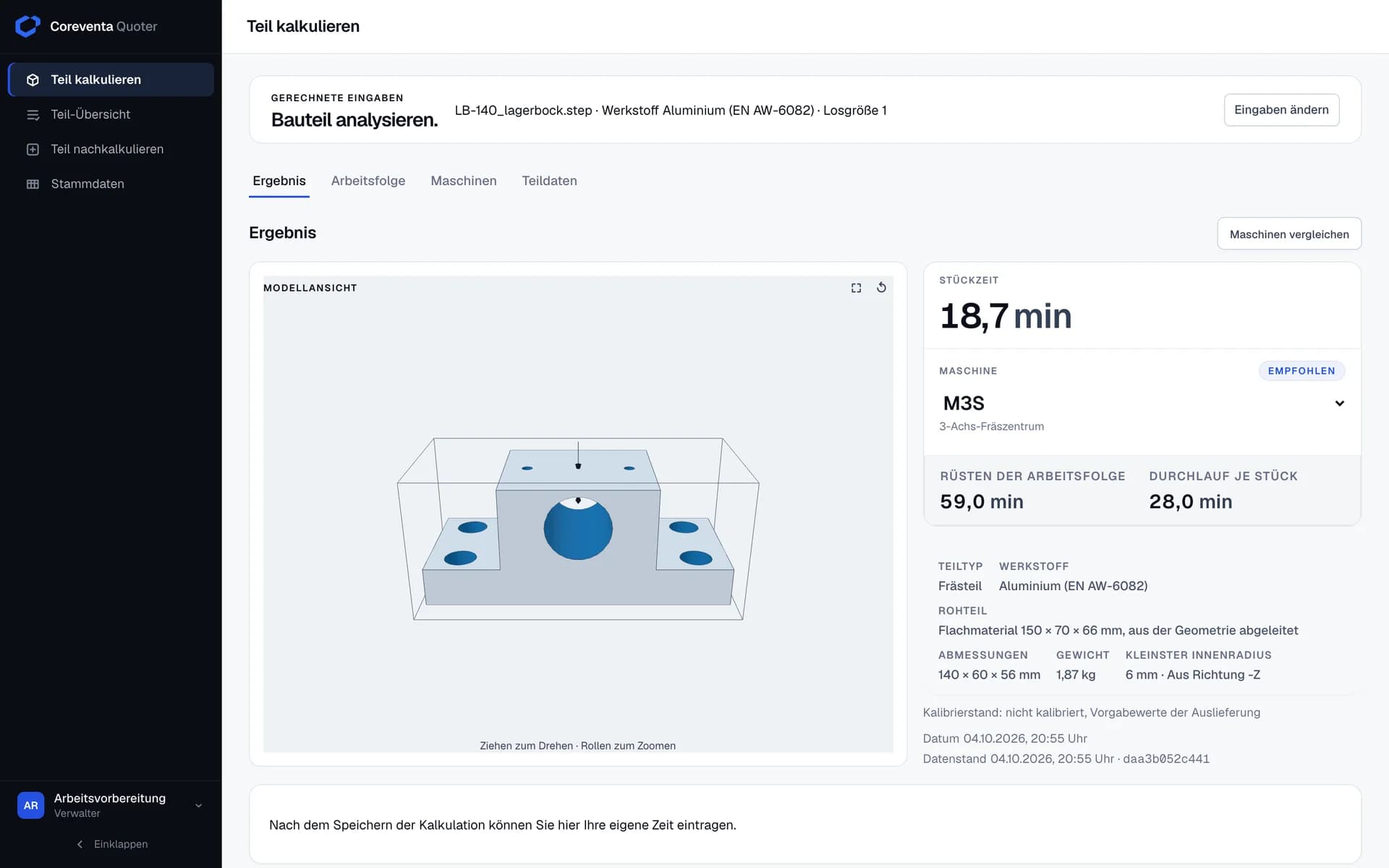Click the Coreventa logo icon
Image resolution: width=1389 pixels, height=868 pixels.
[27, 26]
